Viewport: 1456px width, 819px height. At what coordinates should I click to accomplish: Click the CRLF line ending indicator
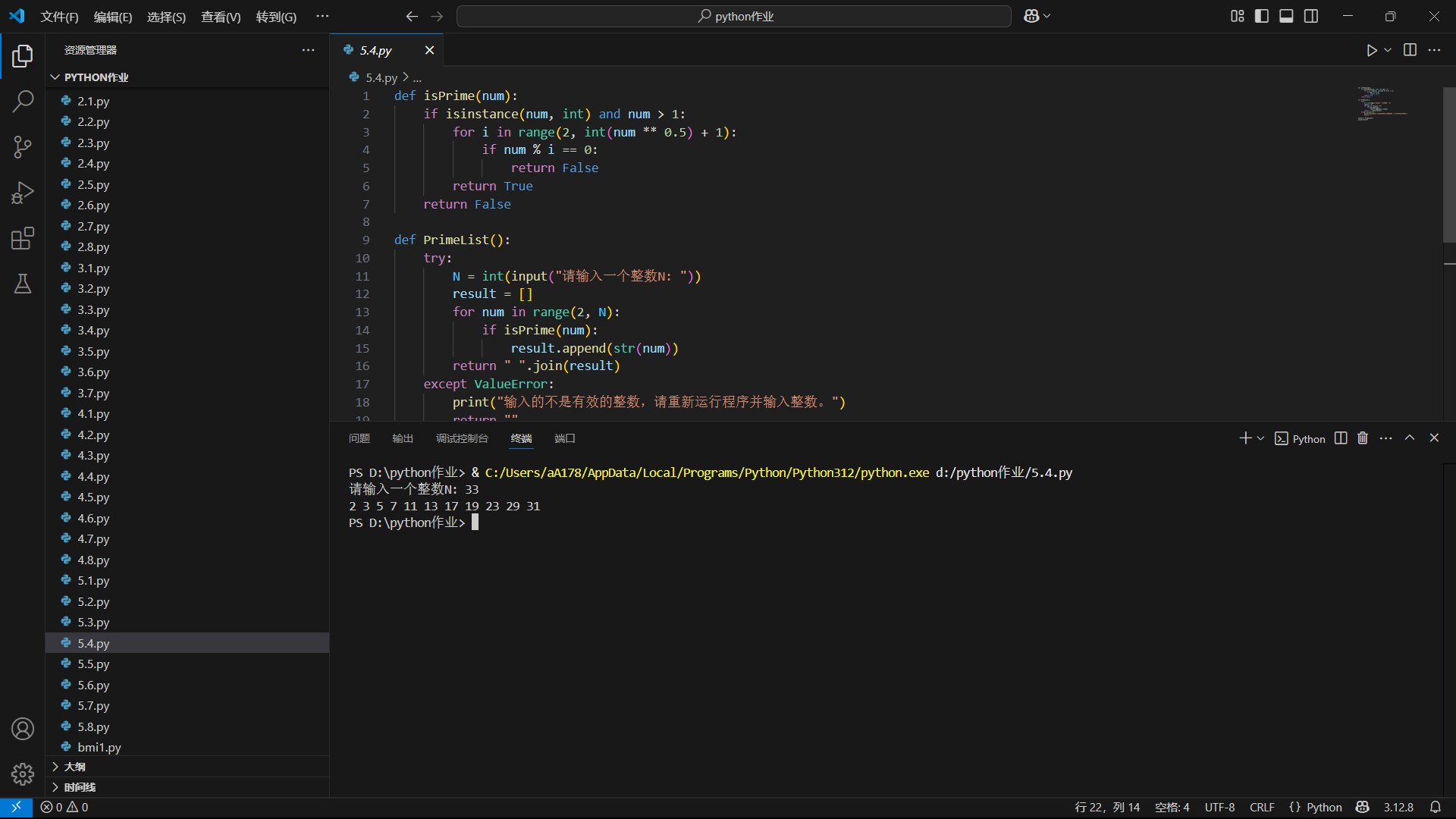point(1262,807)
